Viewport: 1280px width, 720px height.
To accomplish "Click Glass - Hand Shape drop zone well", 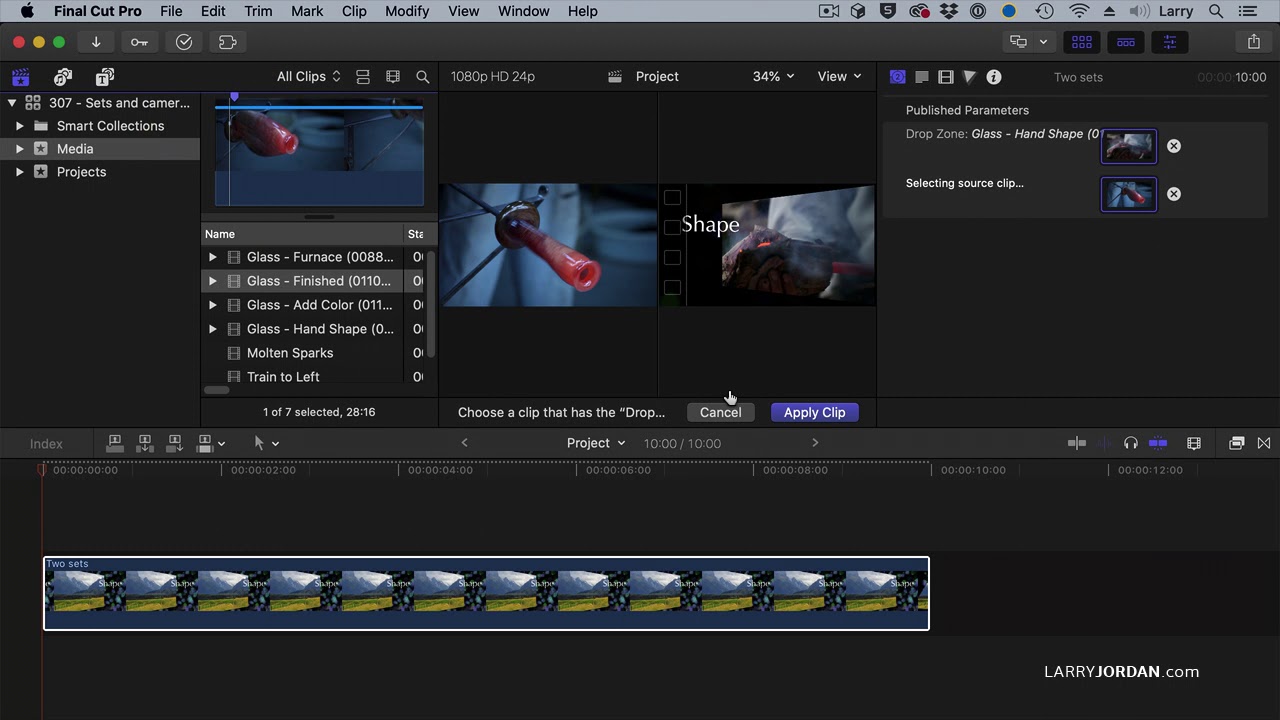I will pos(1129,146).
